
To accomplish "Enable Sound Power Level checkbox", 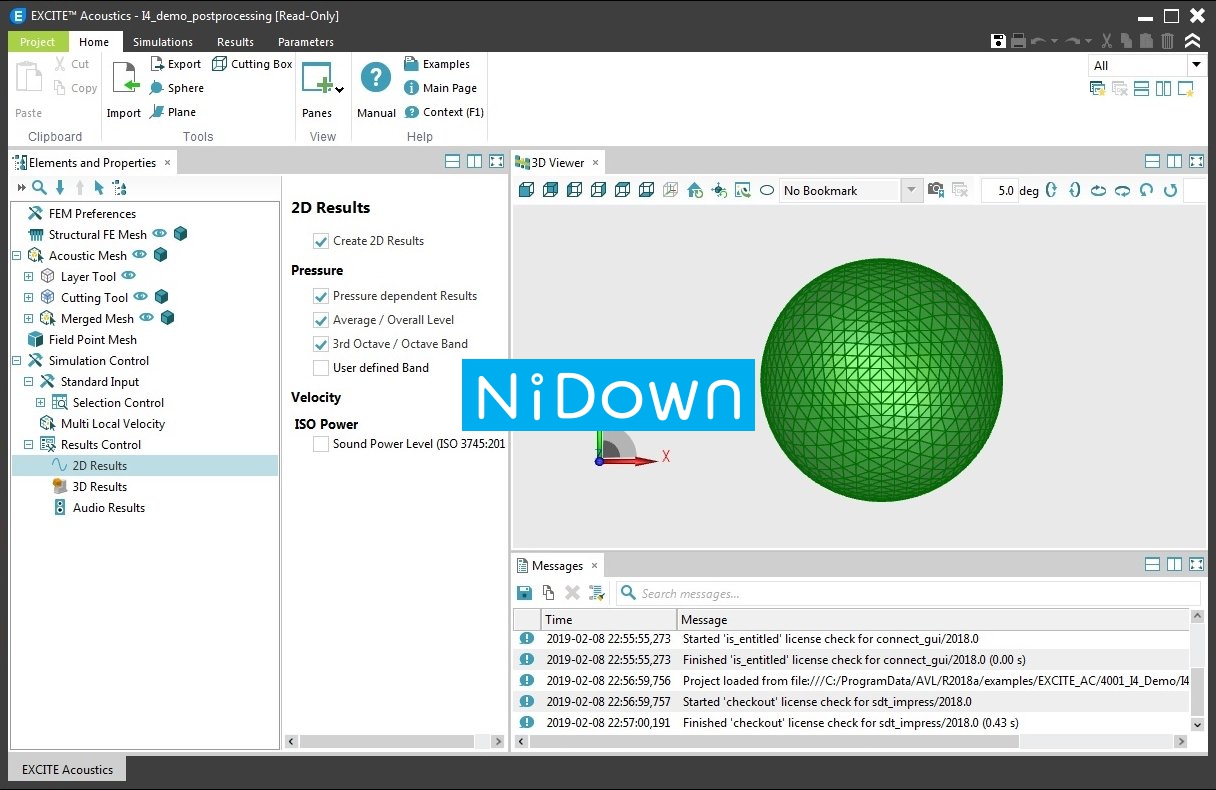I will (321, 444).
